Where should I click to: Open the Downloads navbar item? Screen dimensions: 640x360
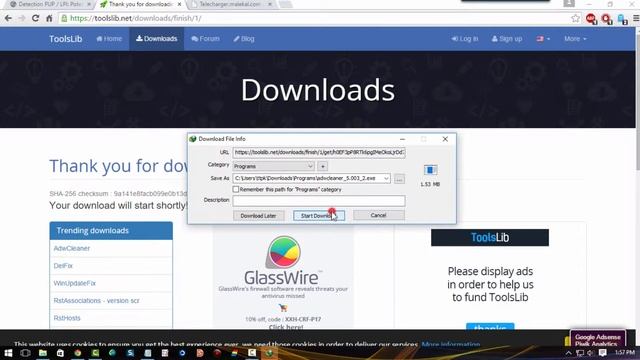(156, 39)
